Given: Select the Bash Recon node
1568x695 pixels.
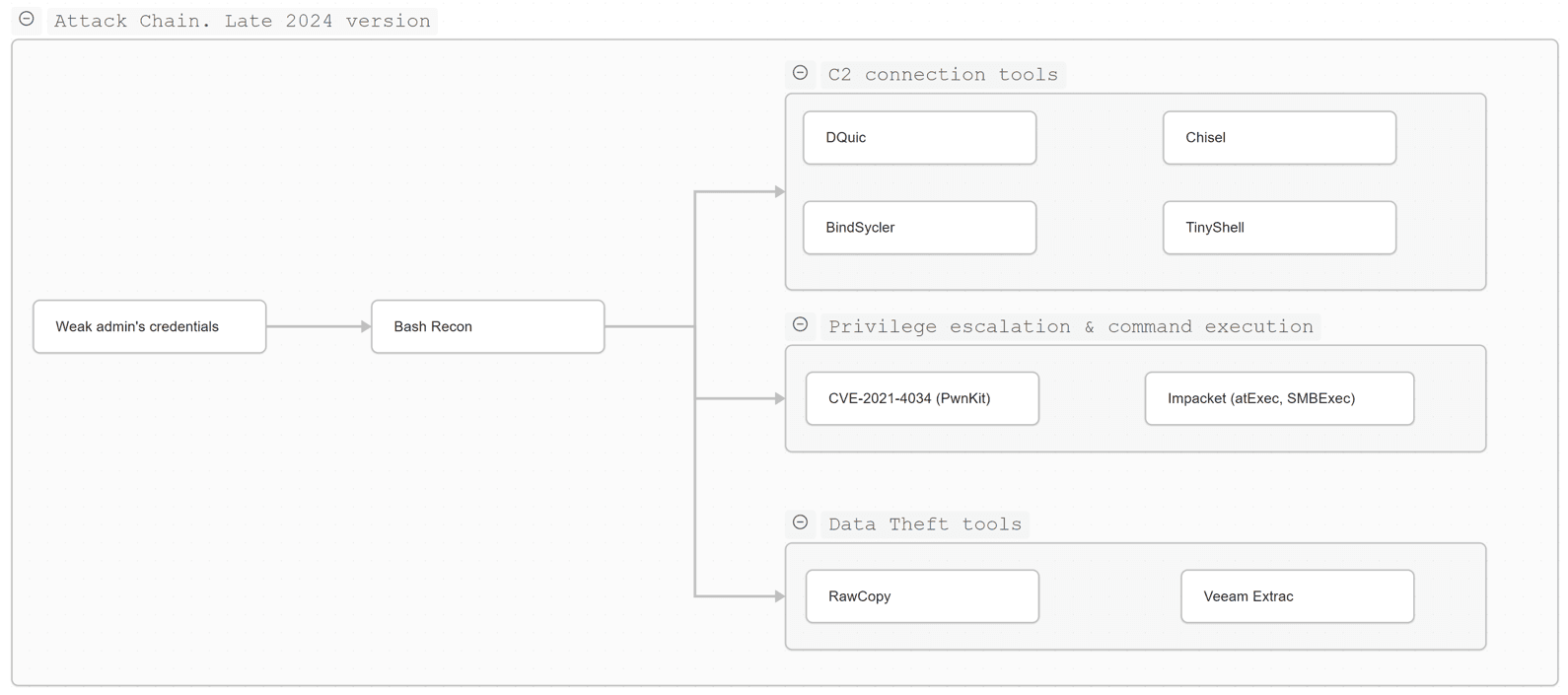Looking at the screenshot, I should [488, 326].
